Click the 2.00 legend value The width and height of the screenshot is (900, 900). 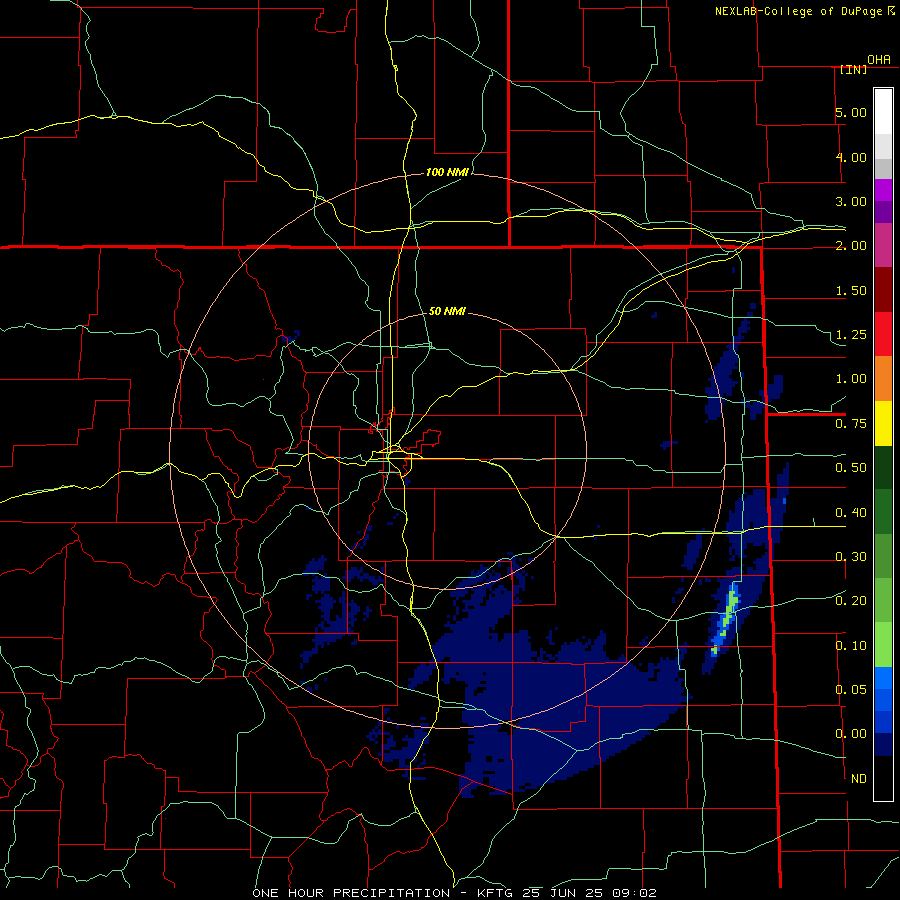851,246
